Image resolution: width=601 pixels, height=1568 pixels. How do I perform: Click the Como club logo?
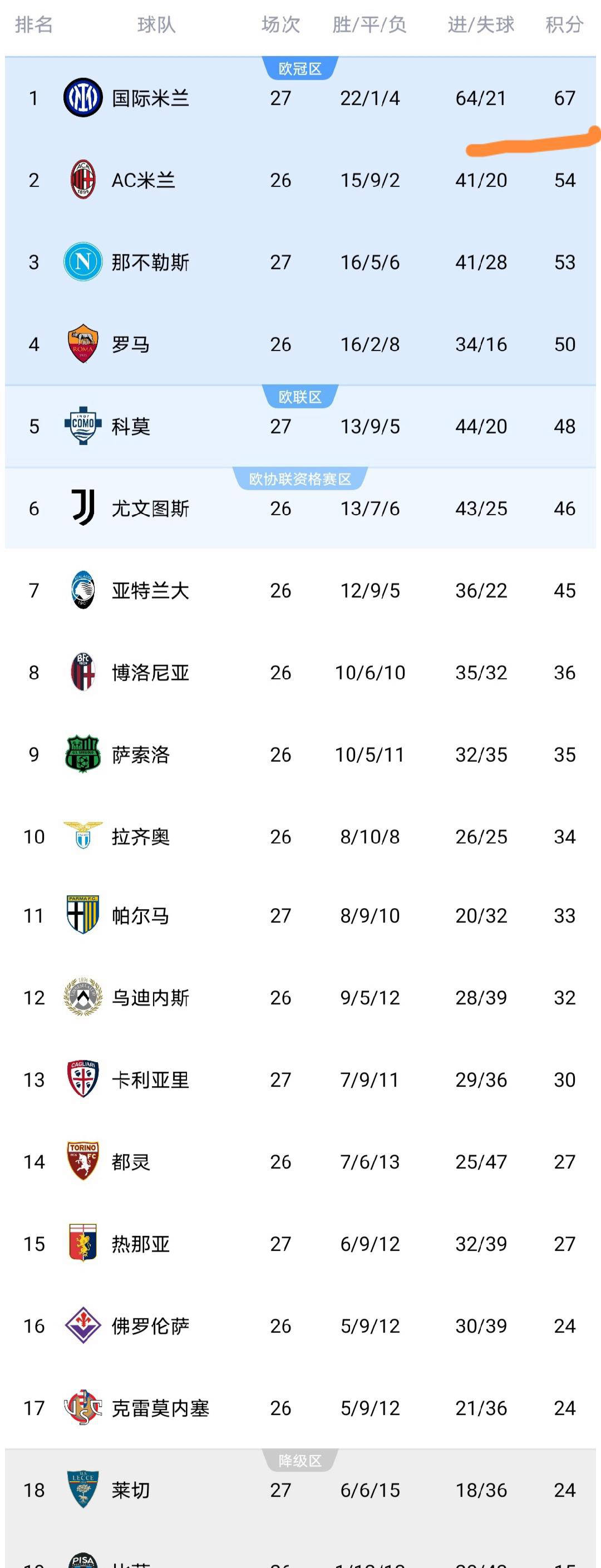coord(83,426)
